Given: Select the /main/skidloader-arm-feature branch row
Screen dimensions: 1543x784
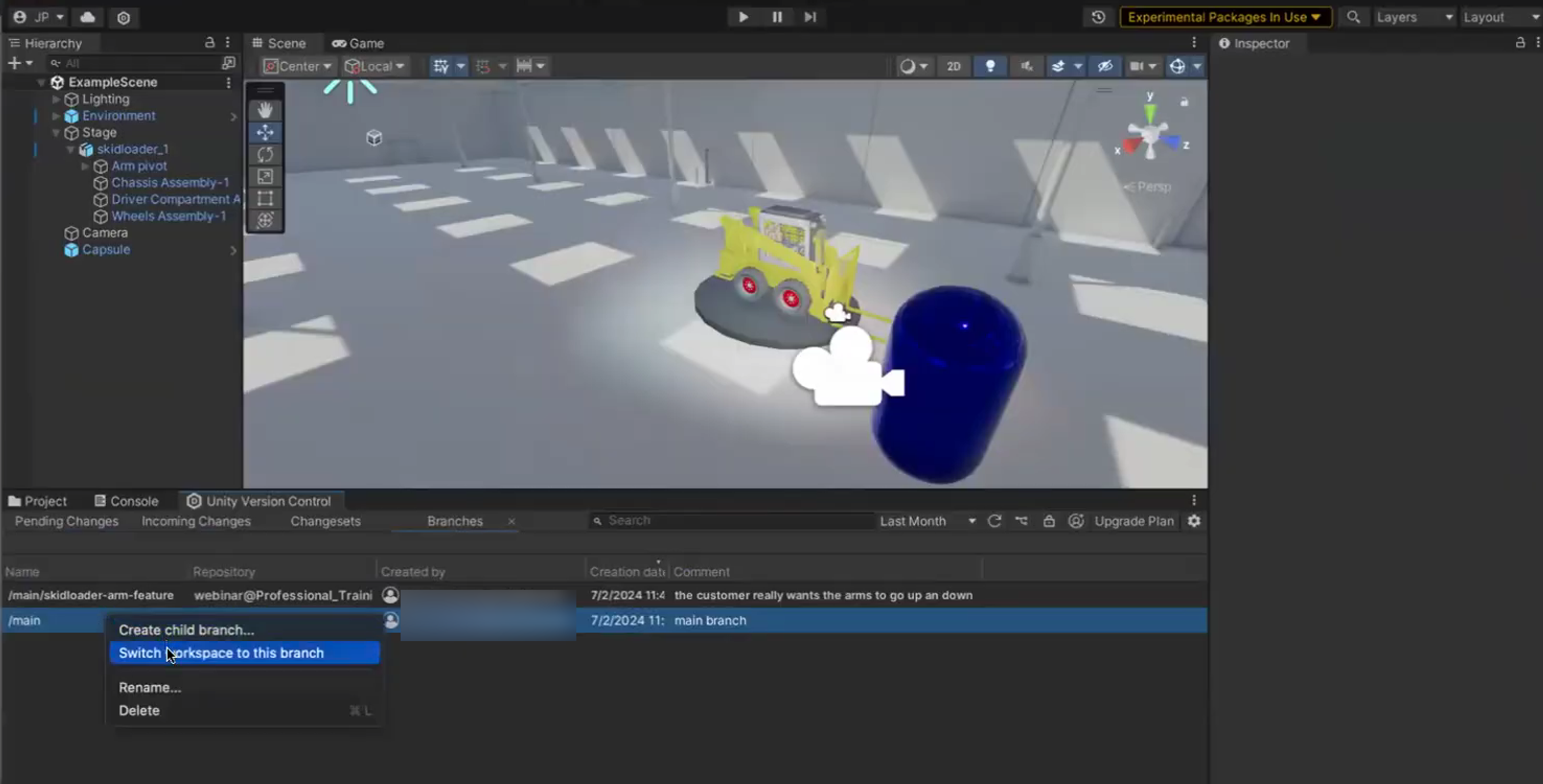Looking at the screenshot, I should pyautogui.click(x=604, y=595).
